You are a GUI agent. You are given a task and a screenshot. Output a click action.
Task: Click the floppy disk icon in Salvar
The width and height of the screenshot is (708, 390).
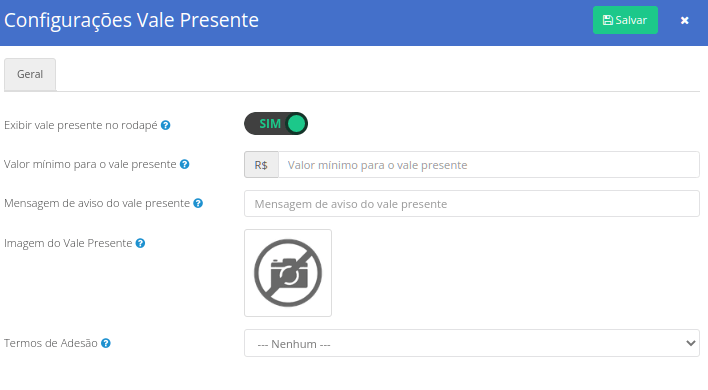click(x=608, y=20)
